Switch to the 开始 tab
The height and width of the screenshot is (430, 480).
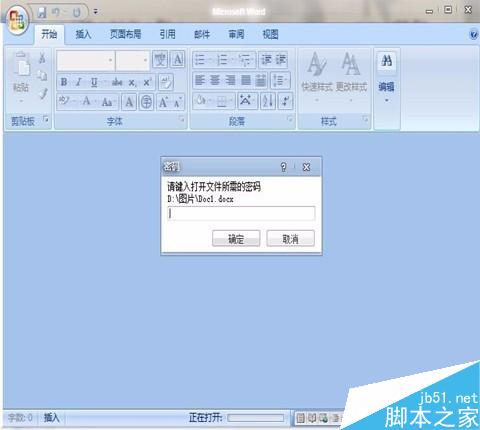point(49,34)
